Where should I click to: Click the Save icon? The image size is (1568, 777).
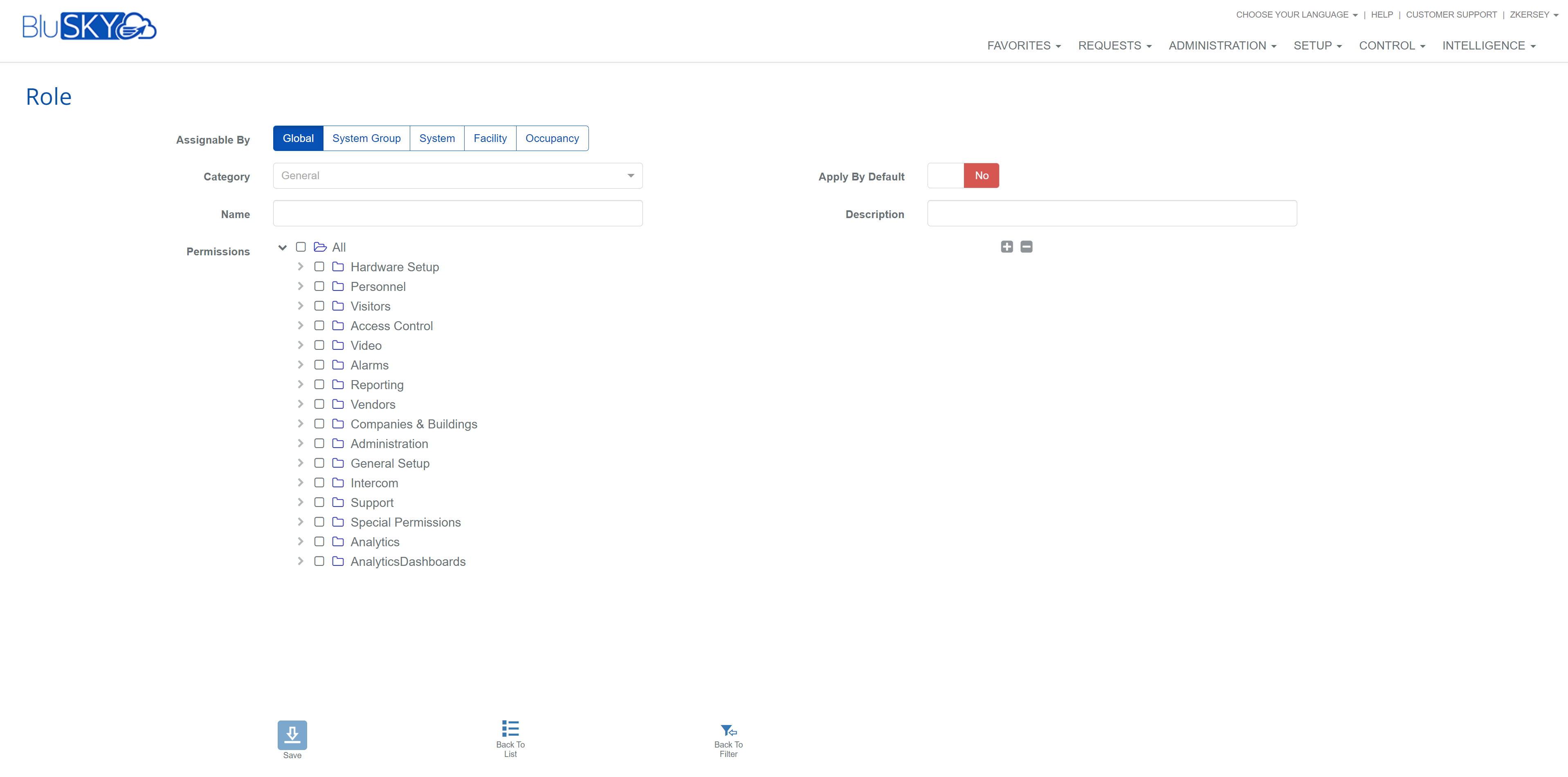292,735
